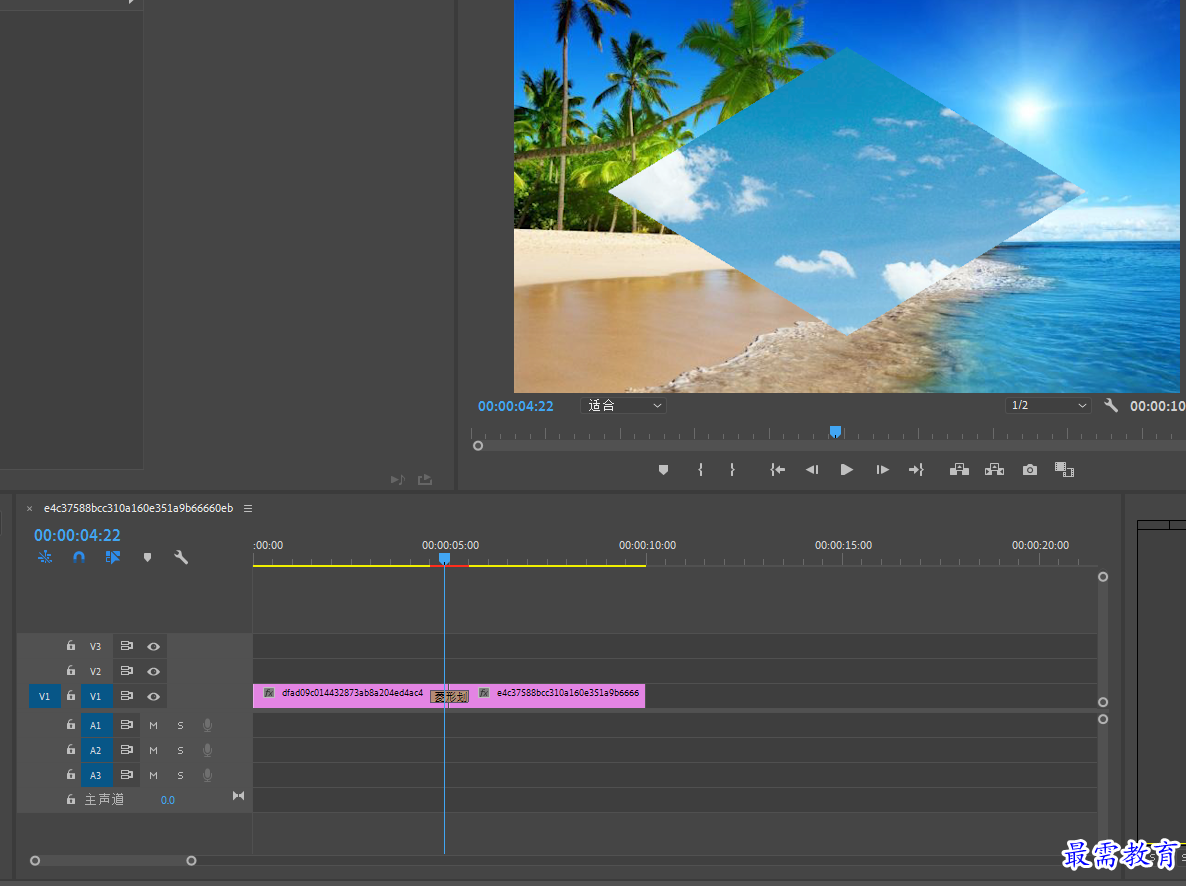Mark Out point in Program monitor

732,470
